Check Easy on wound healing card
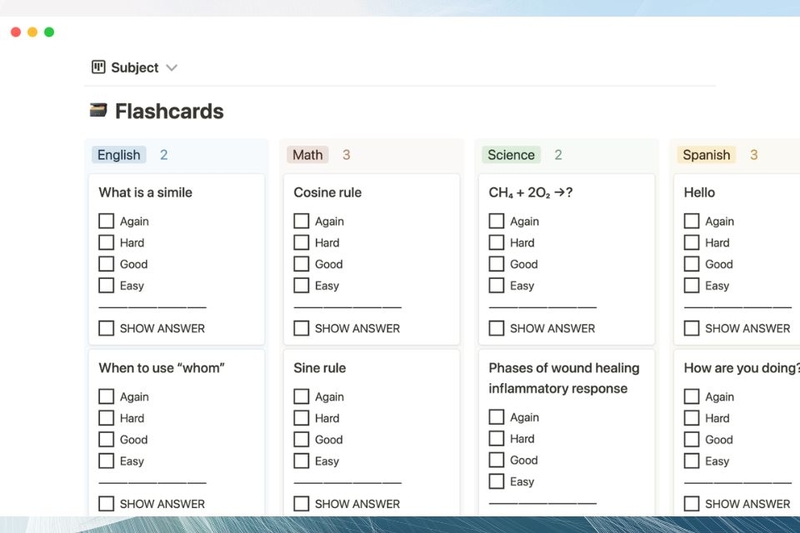Viewport: 800px width, 533px height. 496,481
